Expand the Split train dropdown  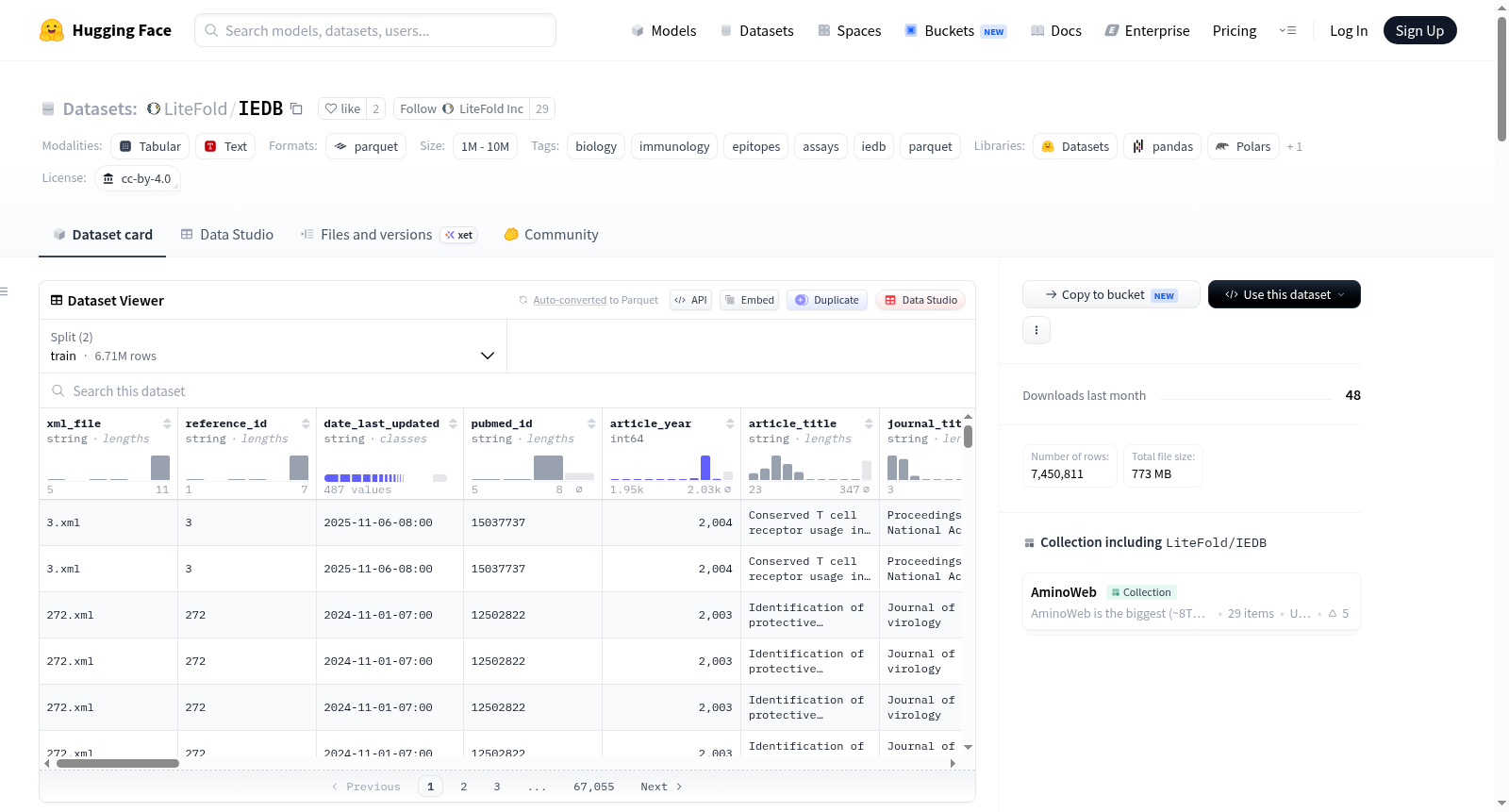pos(274,346)
